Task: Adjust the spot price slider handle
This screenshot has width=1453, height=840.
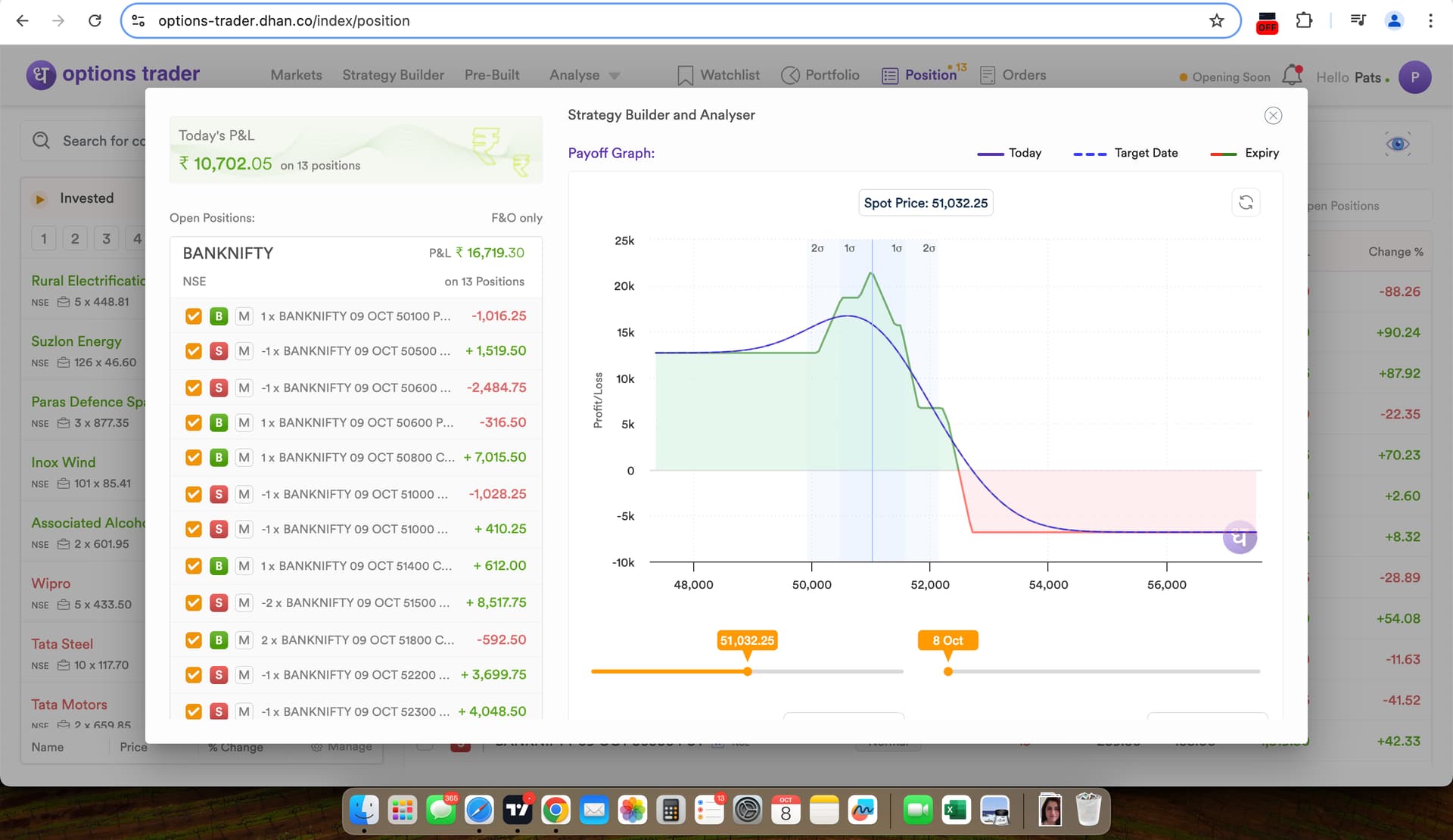Action: click(748, 671)
